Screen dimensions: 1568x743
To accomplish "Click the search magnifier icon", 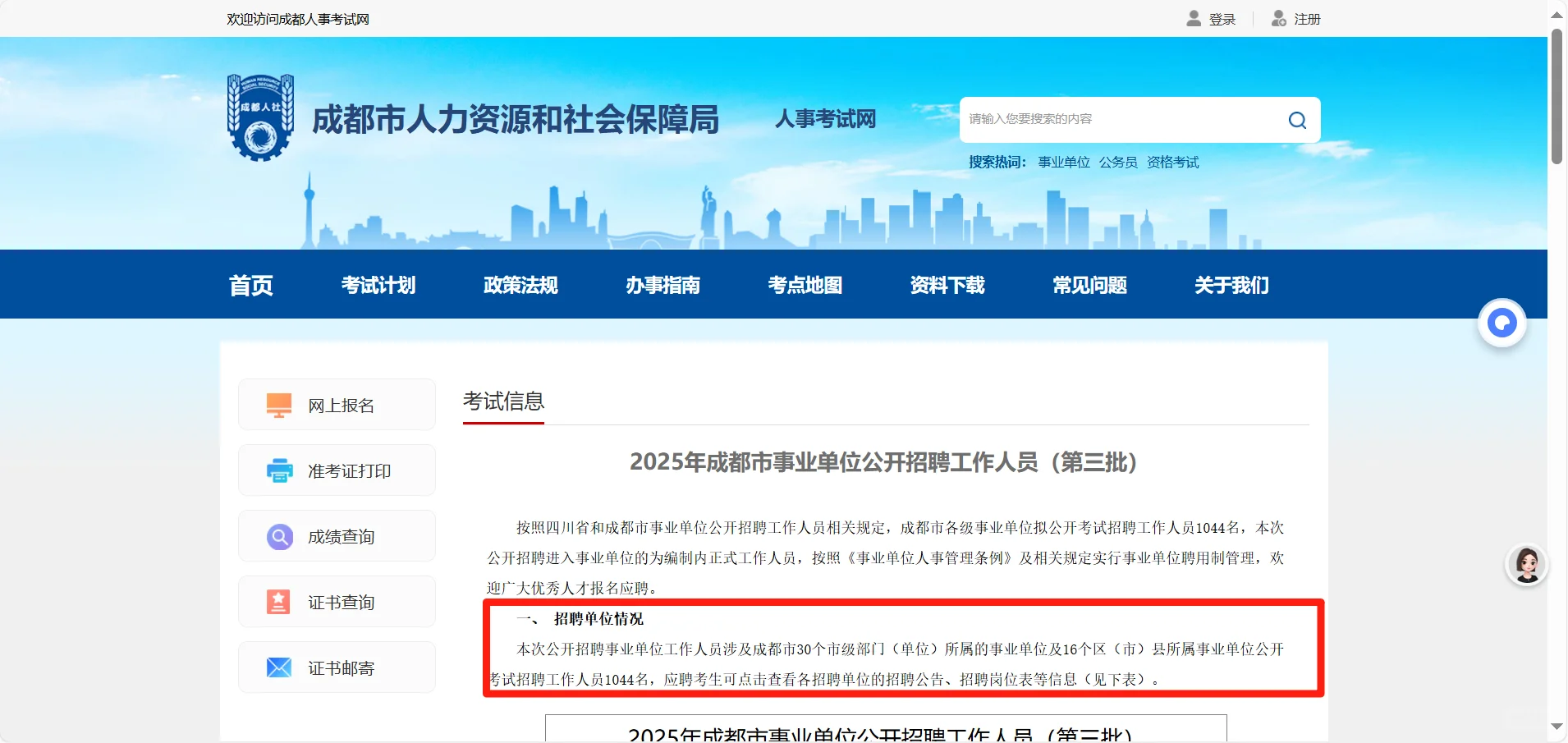I will 1296,119.
